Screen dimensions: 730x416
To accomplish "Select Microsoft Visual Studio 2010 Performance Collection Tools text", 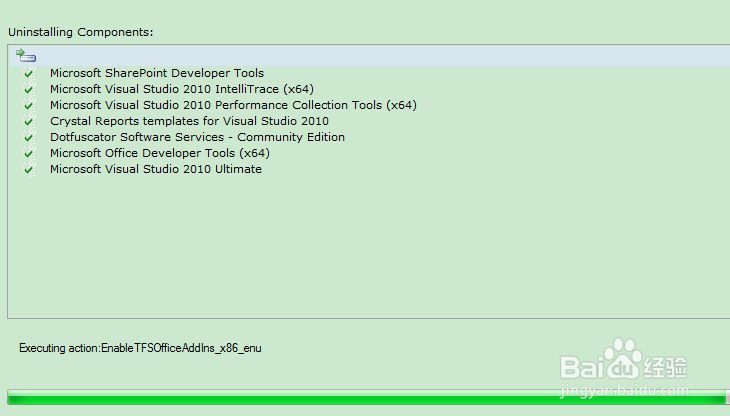I will 233,105.
